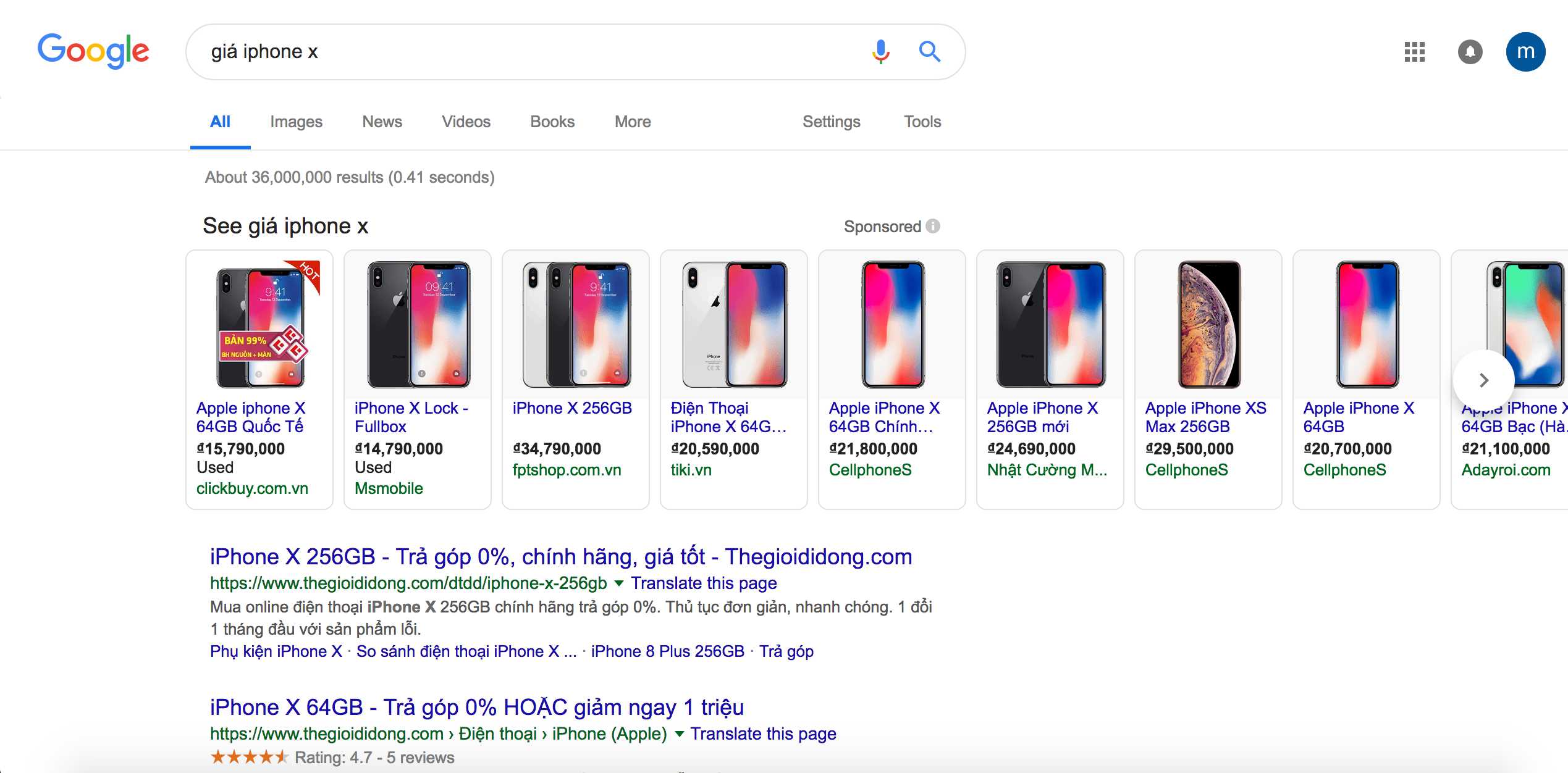
Task: Open 'Điện Thoại iPhone X 64G…' link
Action: 728,417
